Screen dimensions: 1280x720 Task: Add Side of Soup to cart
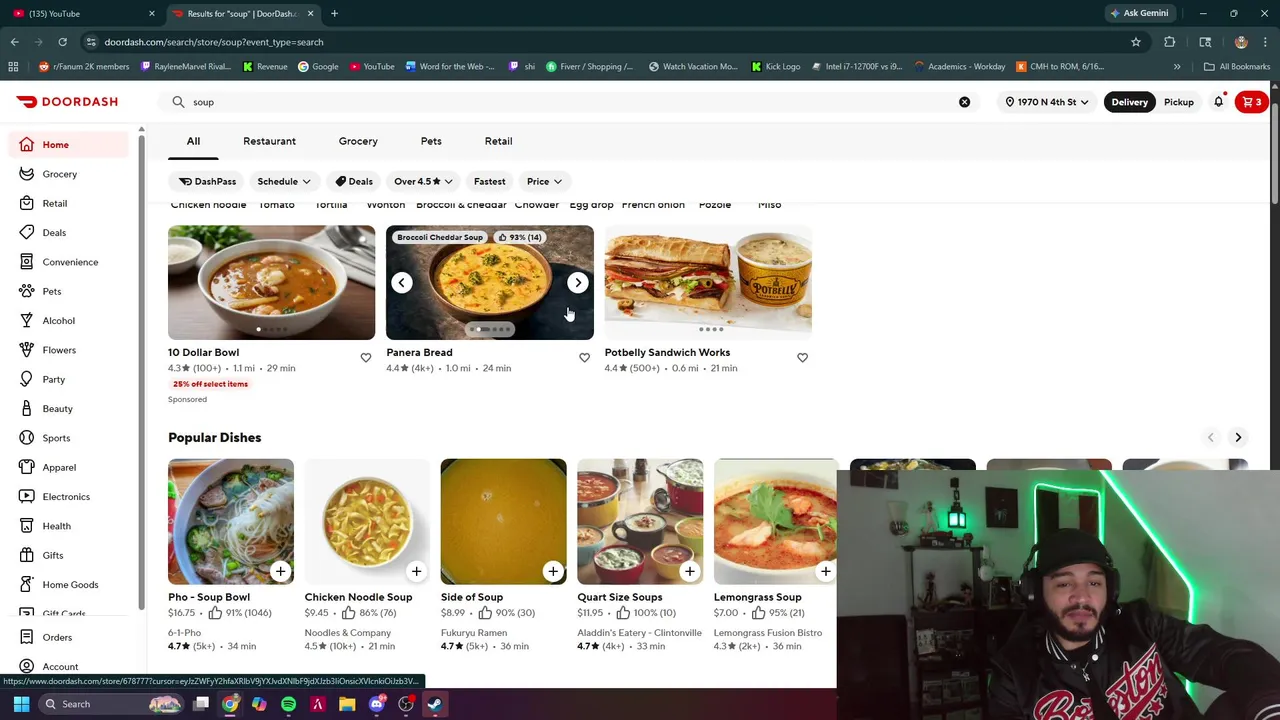coord(553,571)
